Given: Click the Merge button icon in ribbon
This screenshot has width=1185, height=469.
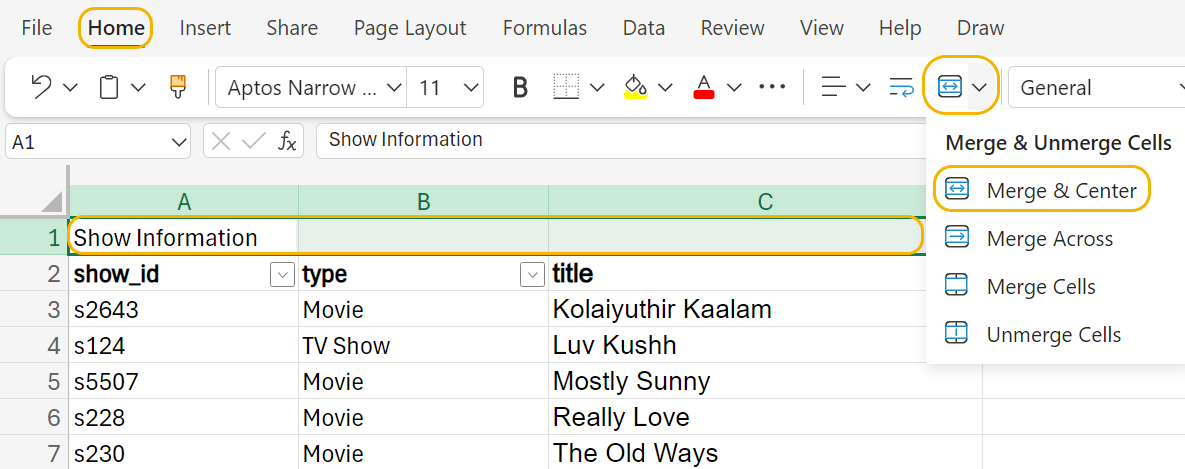Looking at the screenshot, I should 950,88.
